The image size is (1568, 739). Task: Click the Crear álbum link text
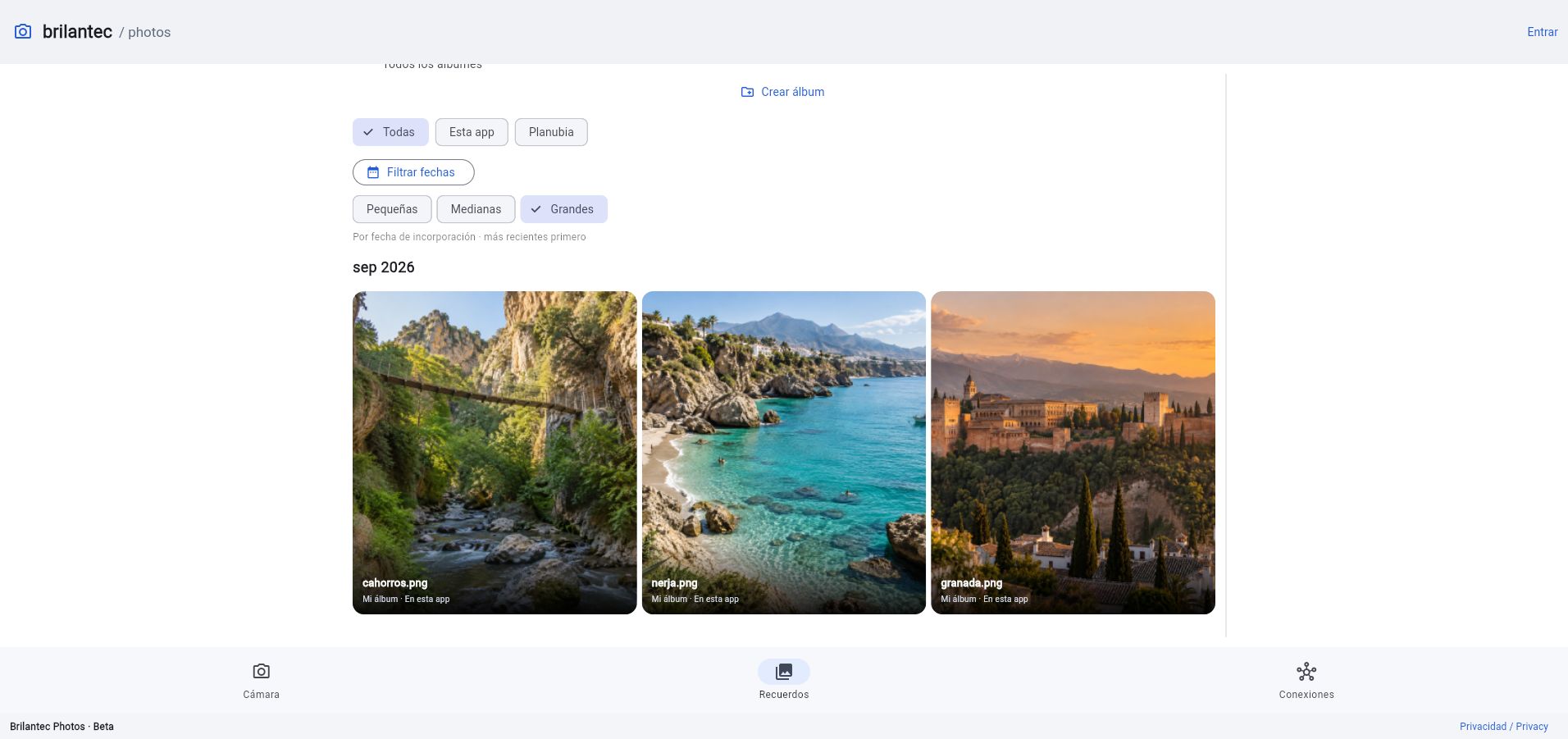coord(792,92)
